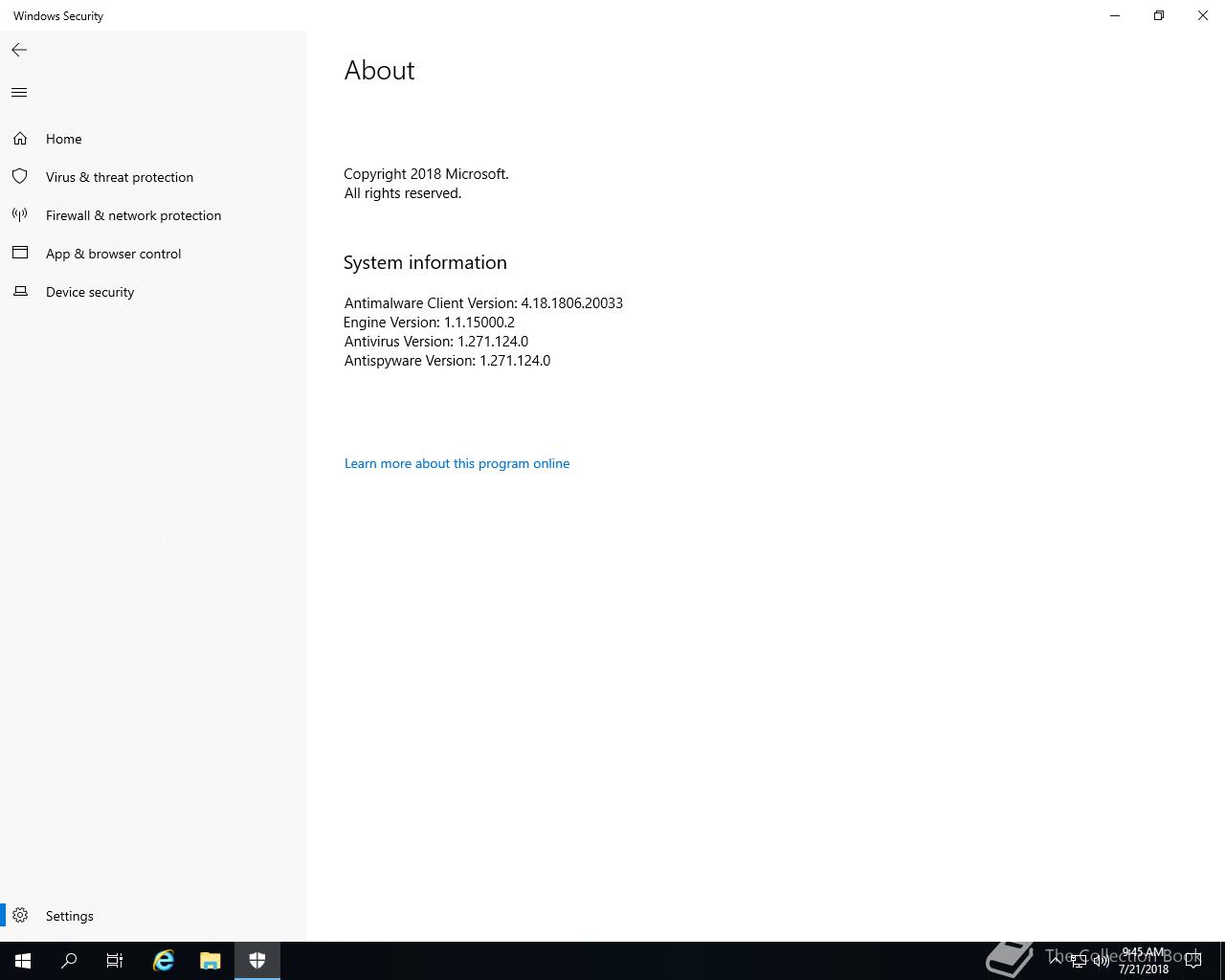Image resolution: width=1225 pixels, height=980 pixels.
Task: Open Firewall & network protection
Action: click(x=153, y=215)
